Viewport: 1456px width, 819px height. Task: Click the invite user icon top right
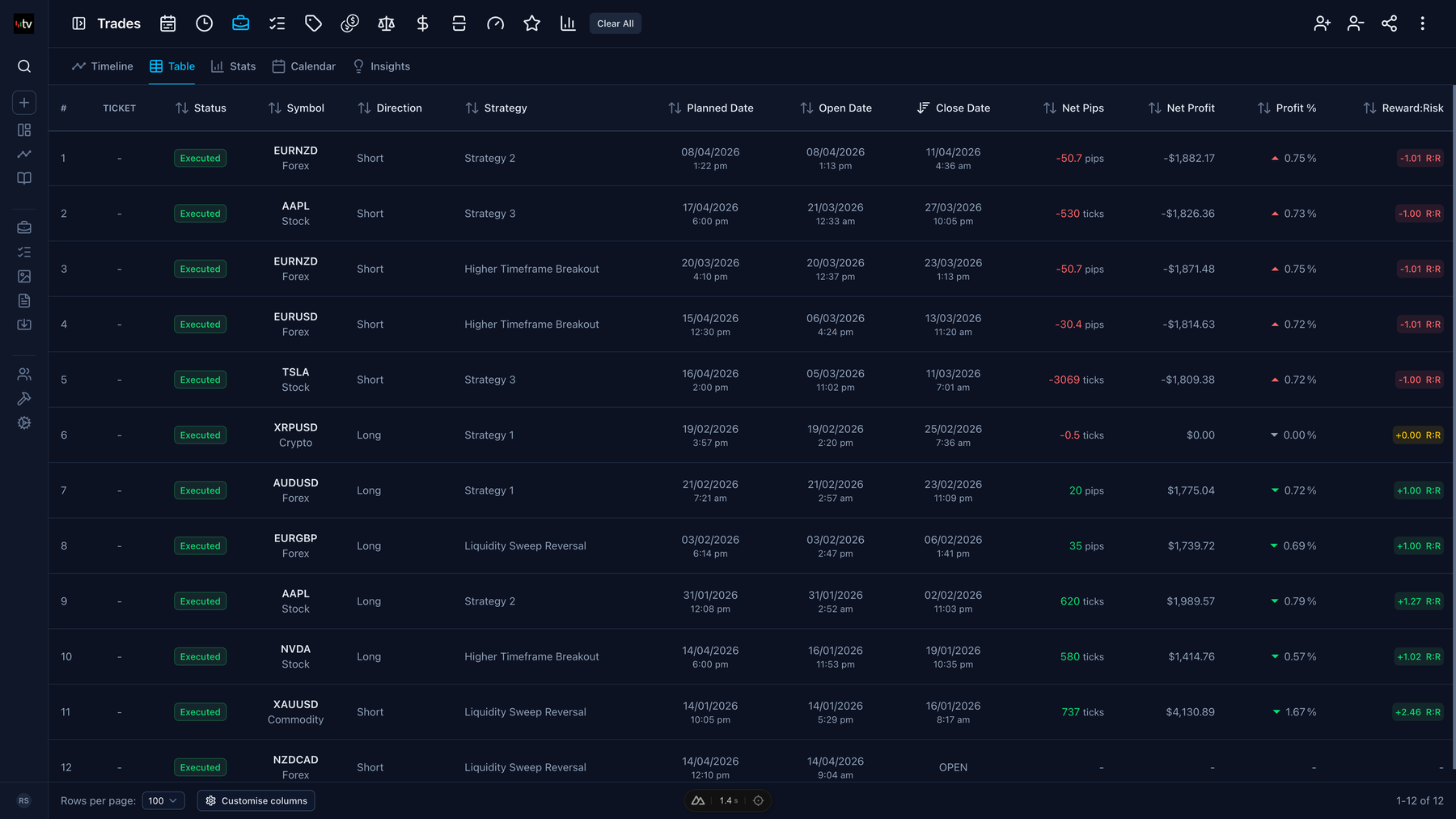point(1322,23)
